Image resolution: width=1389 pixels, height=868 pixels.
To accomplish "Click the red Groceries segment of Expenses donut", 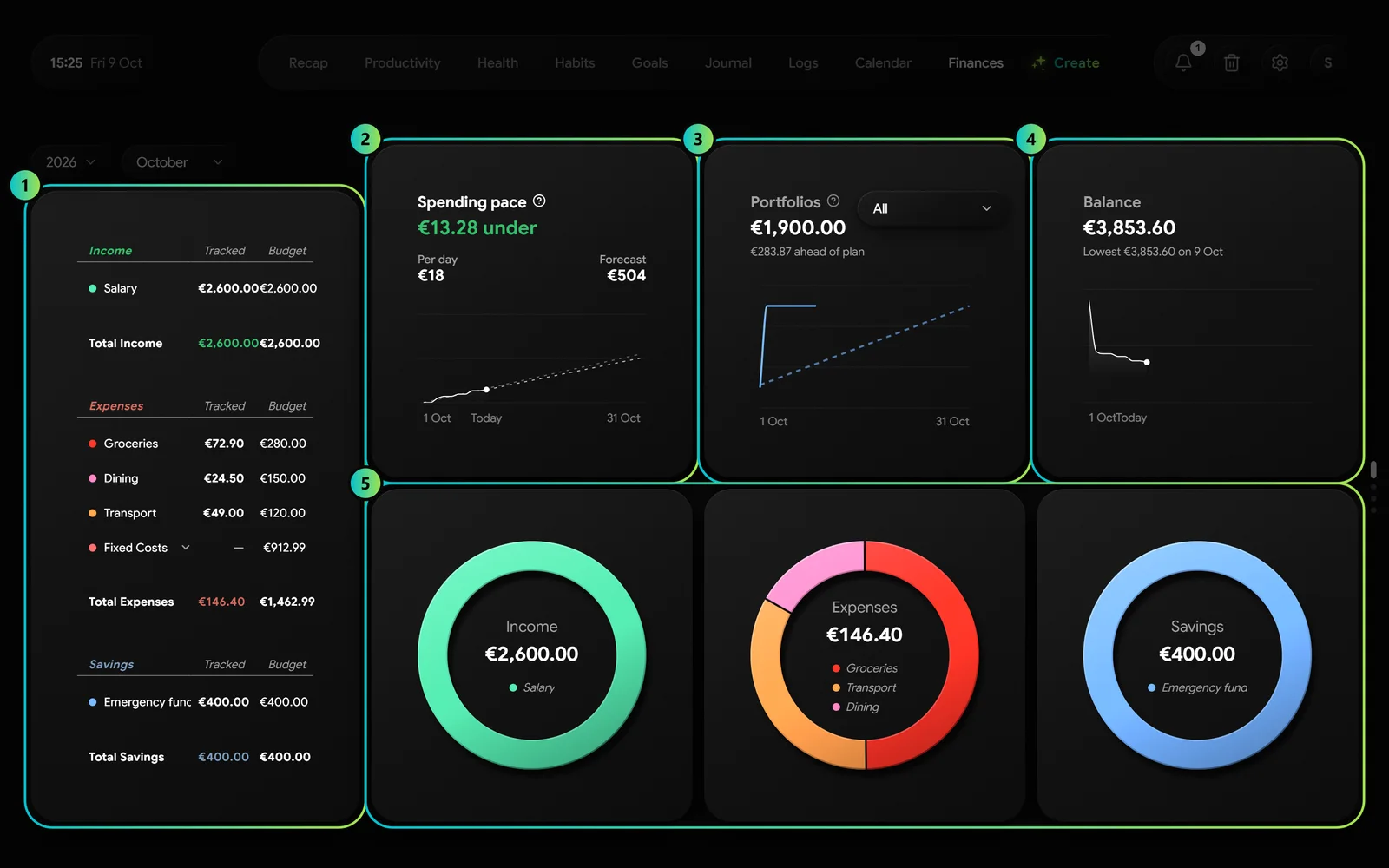I will click(x=964, y=655).
